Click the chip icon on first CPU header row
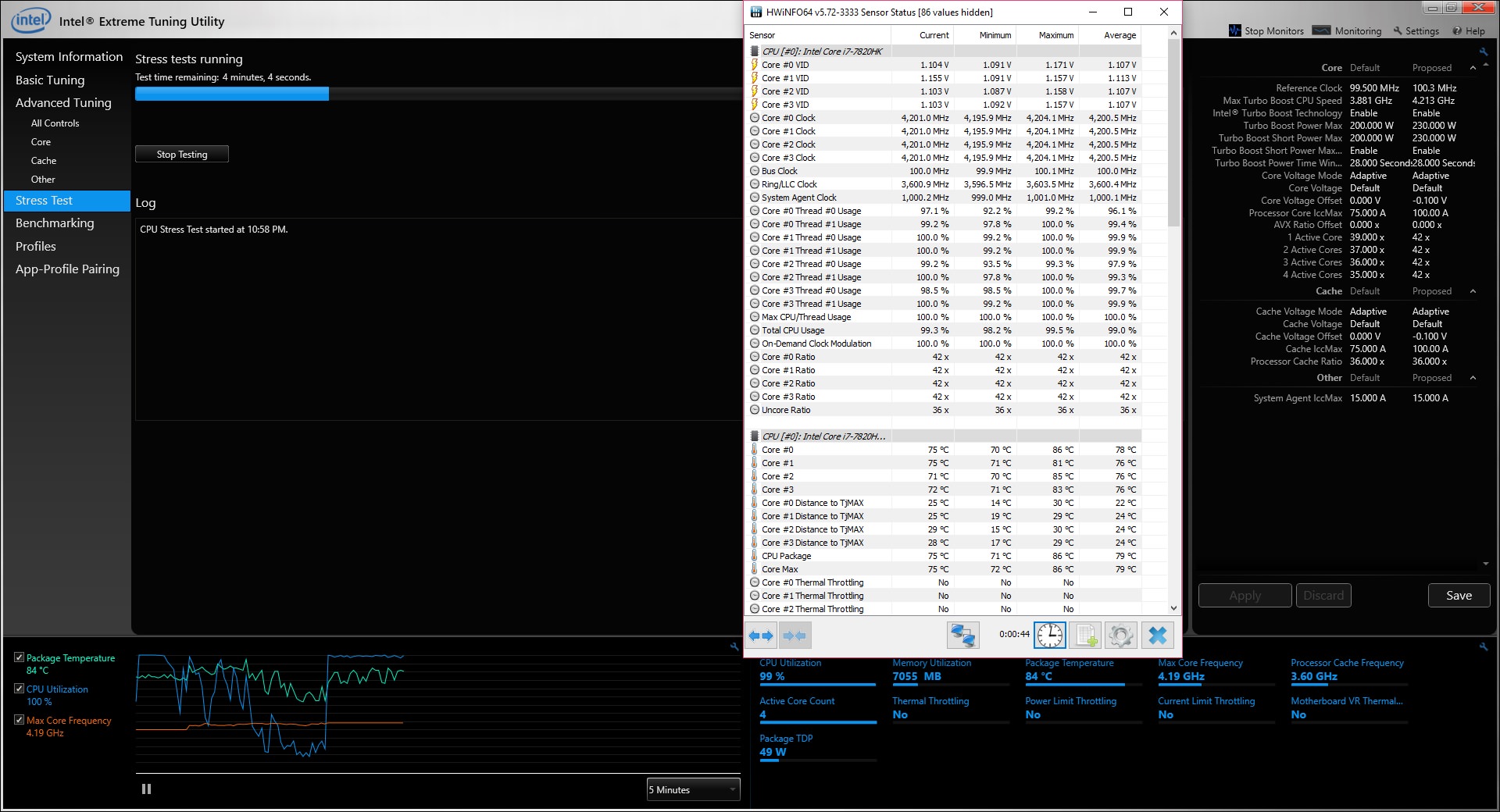 tap(755, 52)
